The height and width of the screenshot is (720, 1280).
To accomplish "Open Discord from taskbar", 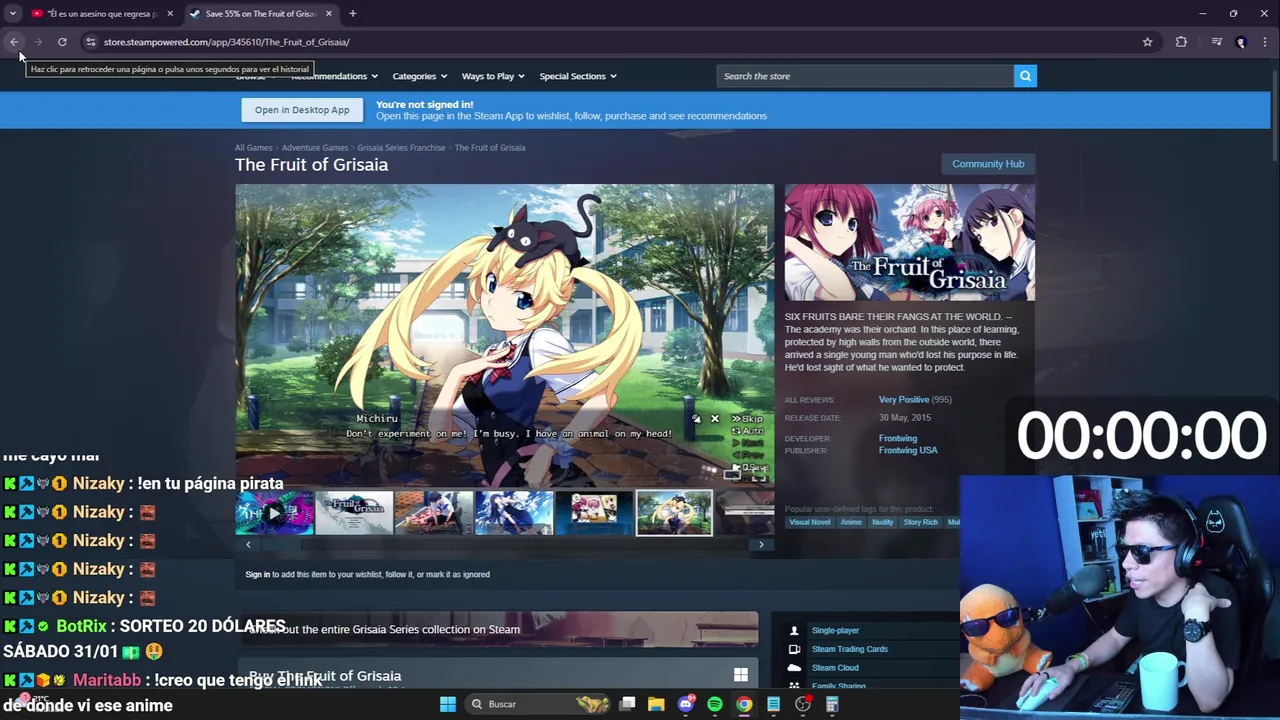I will click(686, 704).
